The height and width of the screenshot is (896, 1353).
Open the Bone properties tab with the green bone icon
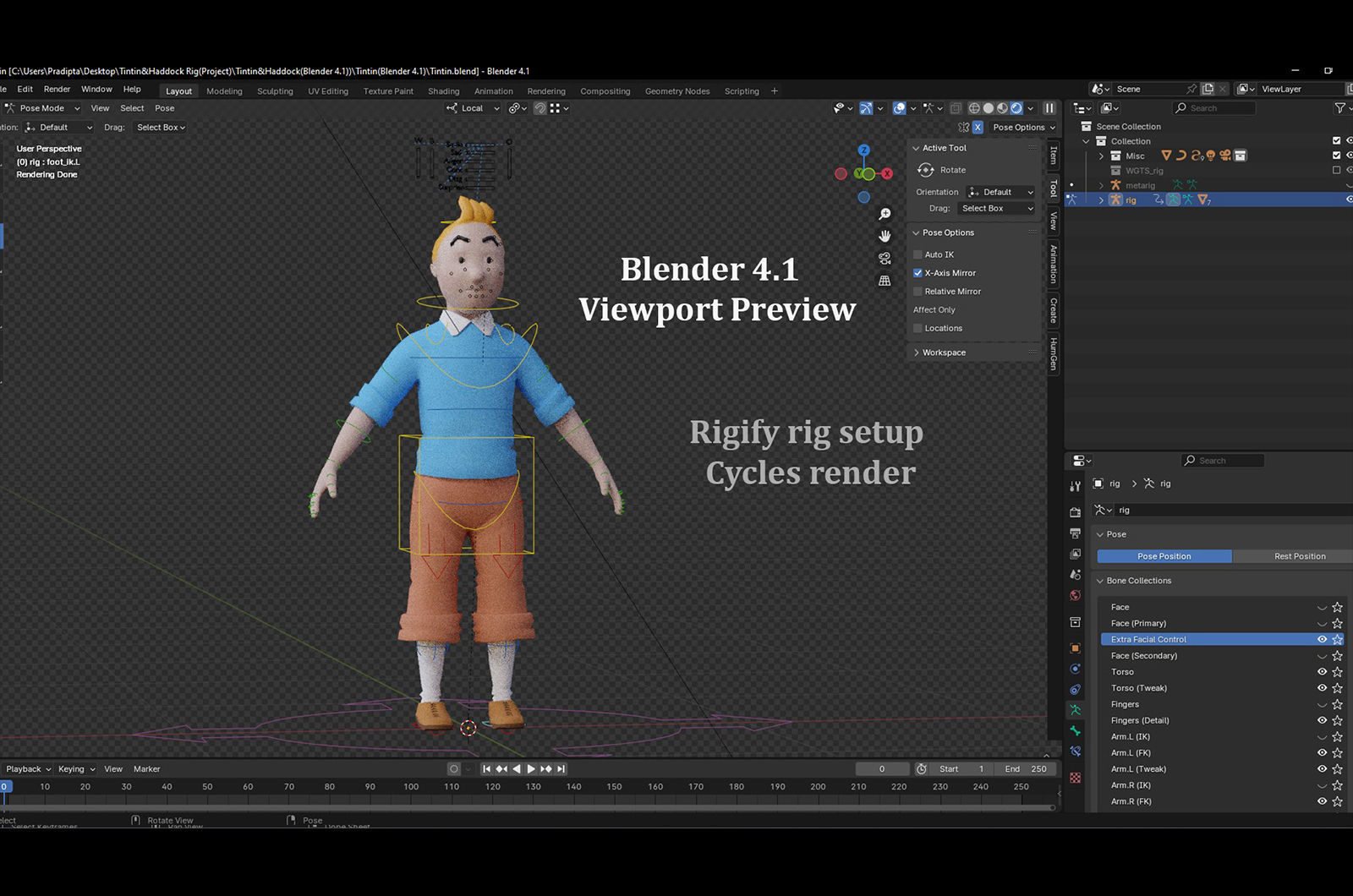coord(1075,730)
